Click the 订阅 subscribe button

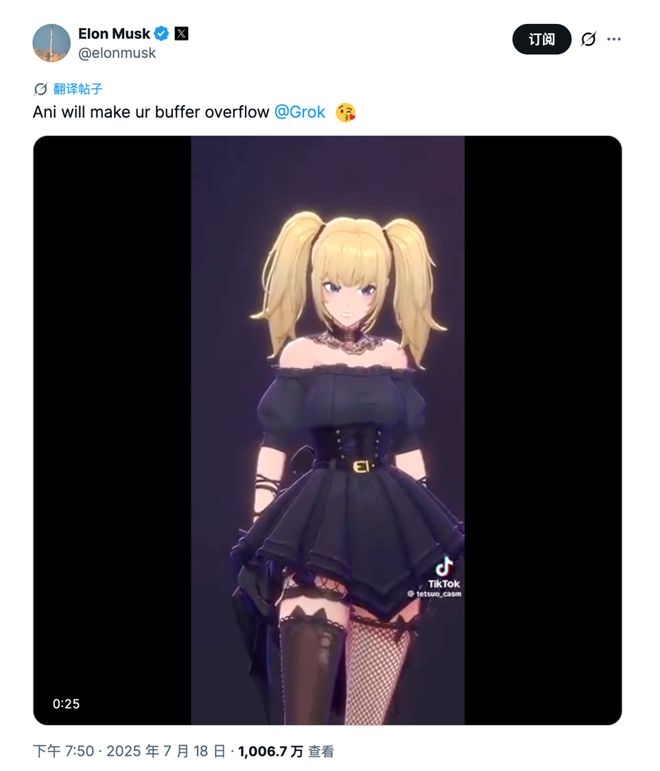pyautogui.click(x=541, y=39)
